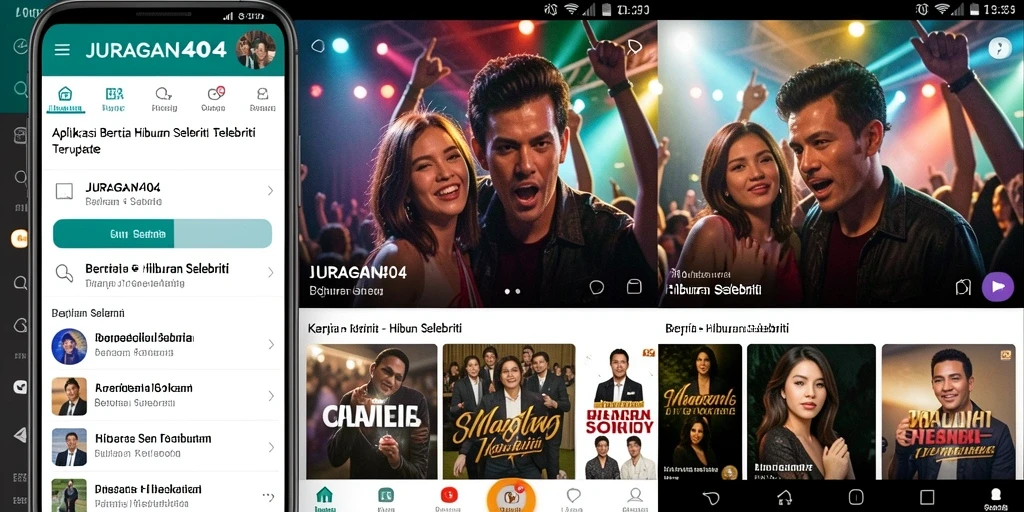Expand chevron of the last green-avatar row

(x=268, y=497)
